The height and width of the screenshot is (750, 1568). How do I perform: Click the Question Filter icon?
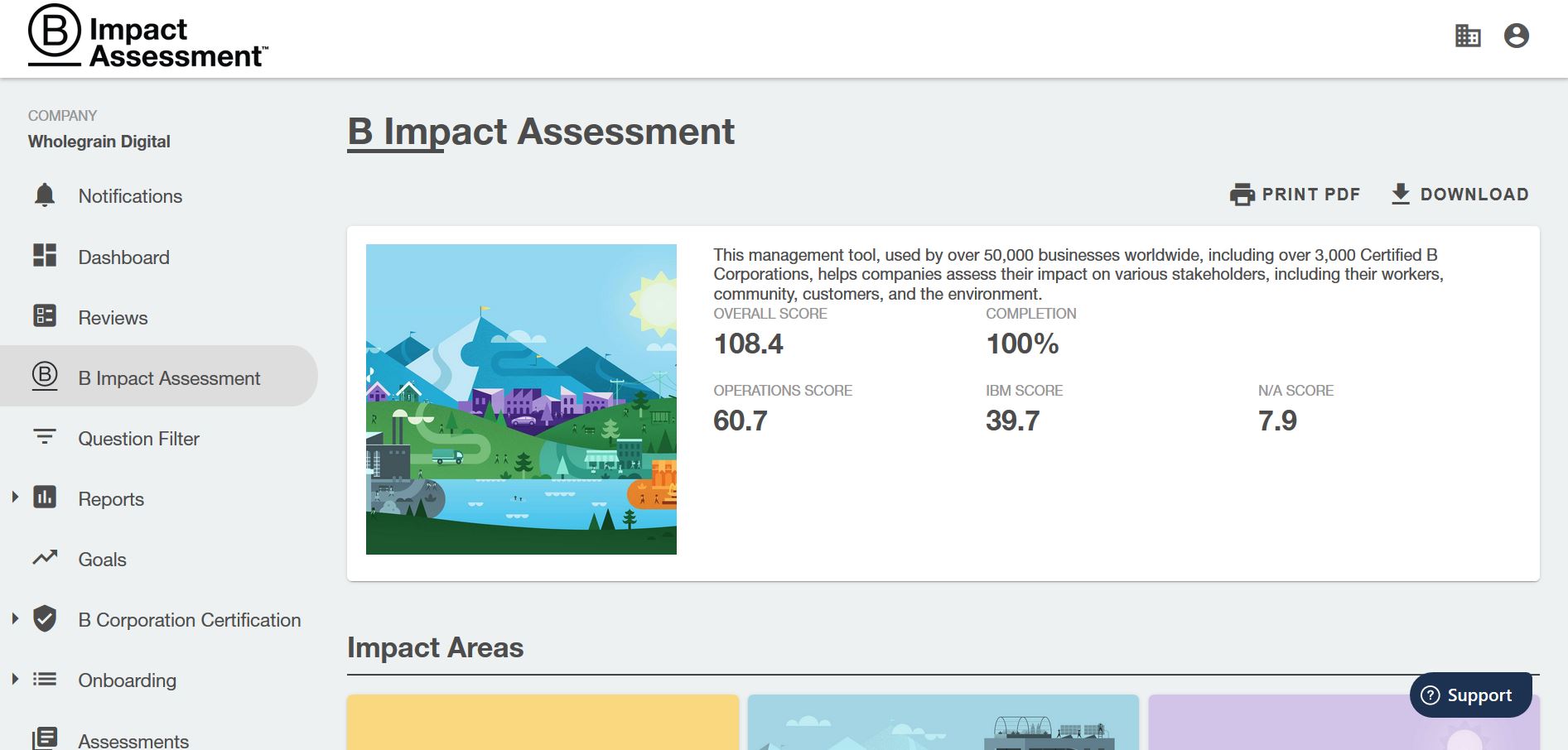tap(45, 437)
